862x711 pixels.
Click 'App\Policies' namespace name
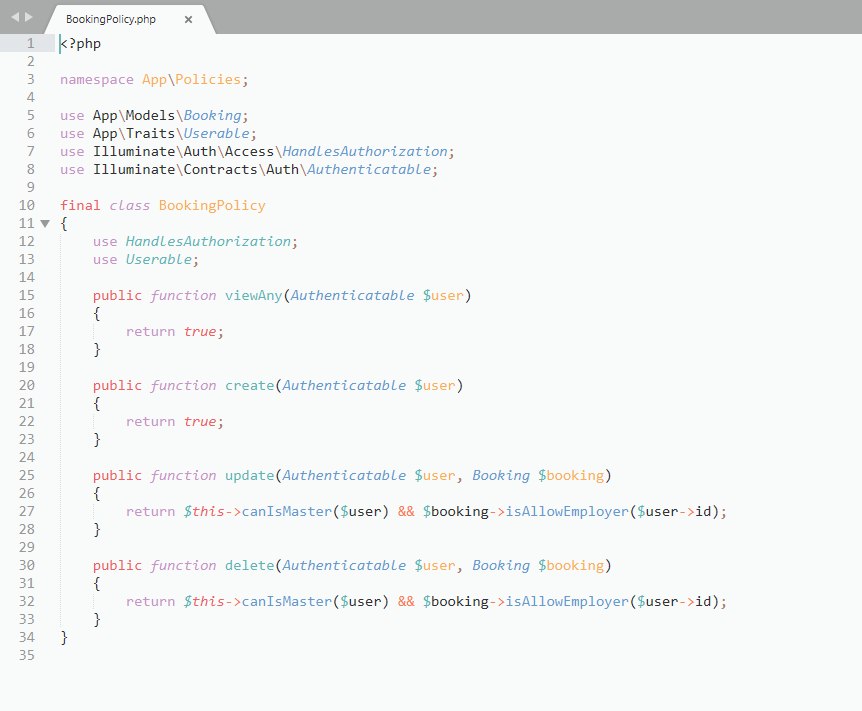pyautogui.click(x=191, y=79)
